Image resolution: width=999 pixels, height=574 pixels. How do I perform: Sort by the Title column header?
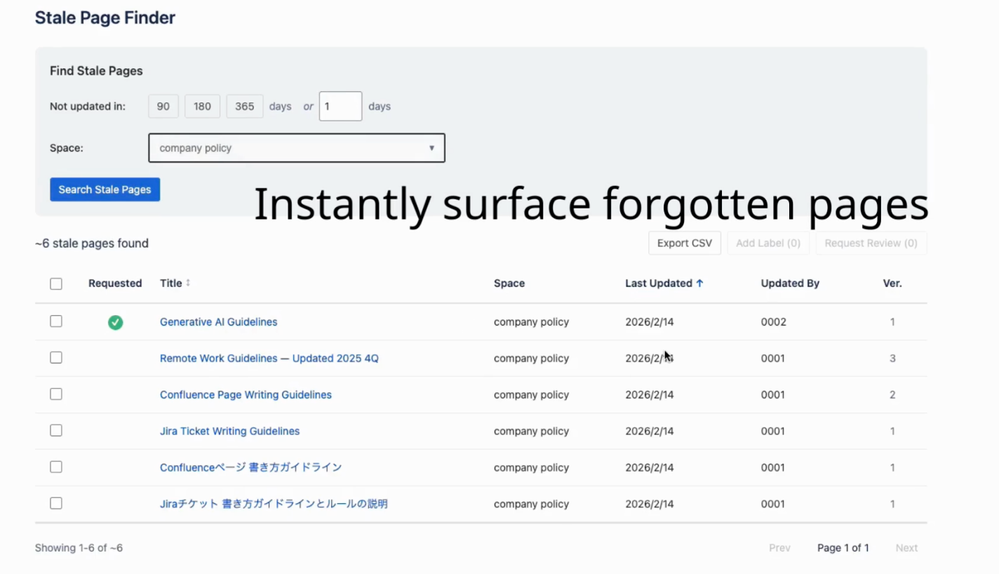coord(171,283)
